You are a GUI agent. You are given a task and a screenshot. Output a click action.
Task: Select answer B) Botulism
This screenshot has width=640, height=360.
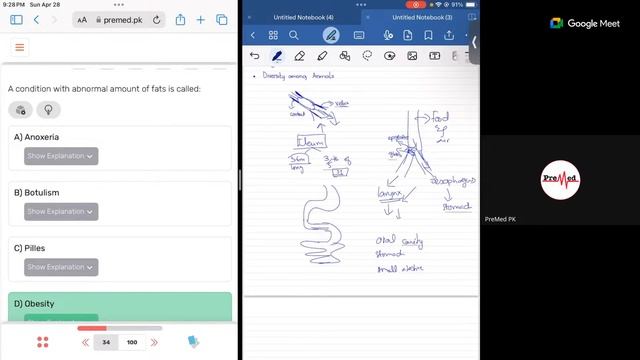pos(120,204)
